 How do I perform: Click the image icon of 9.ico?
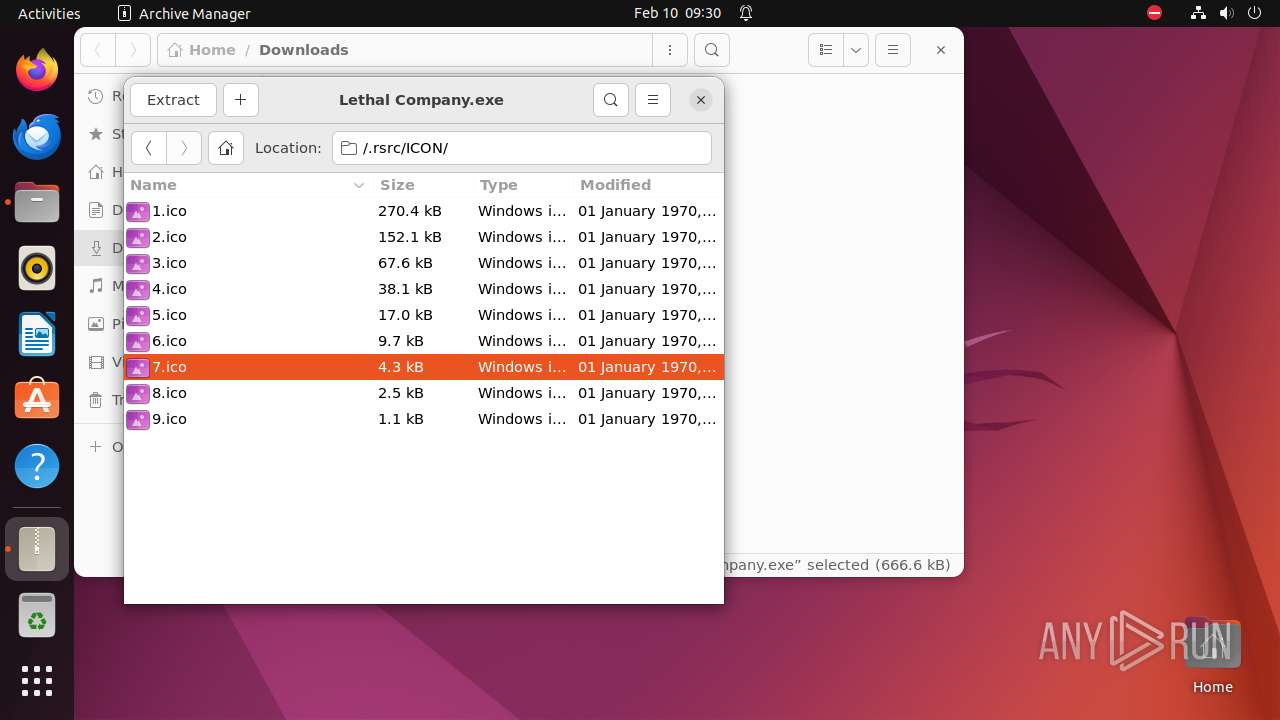pyautogui.click(x=138, y=419)
